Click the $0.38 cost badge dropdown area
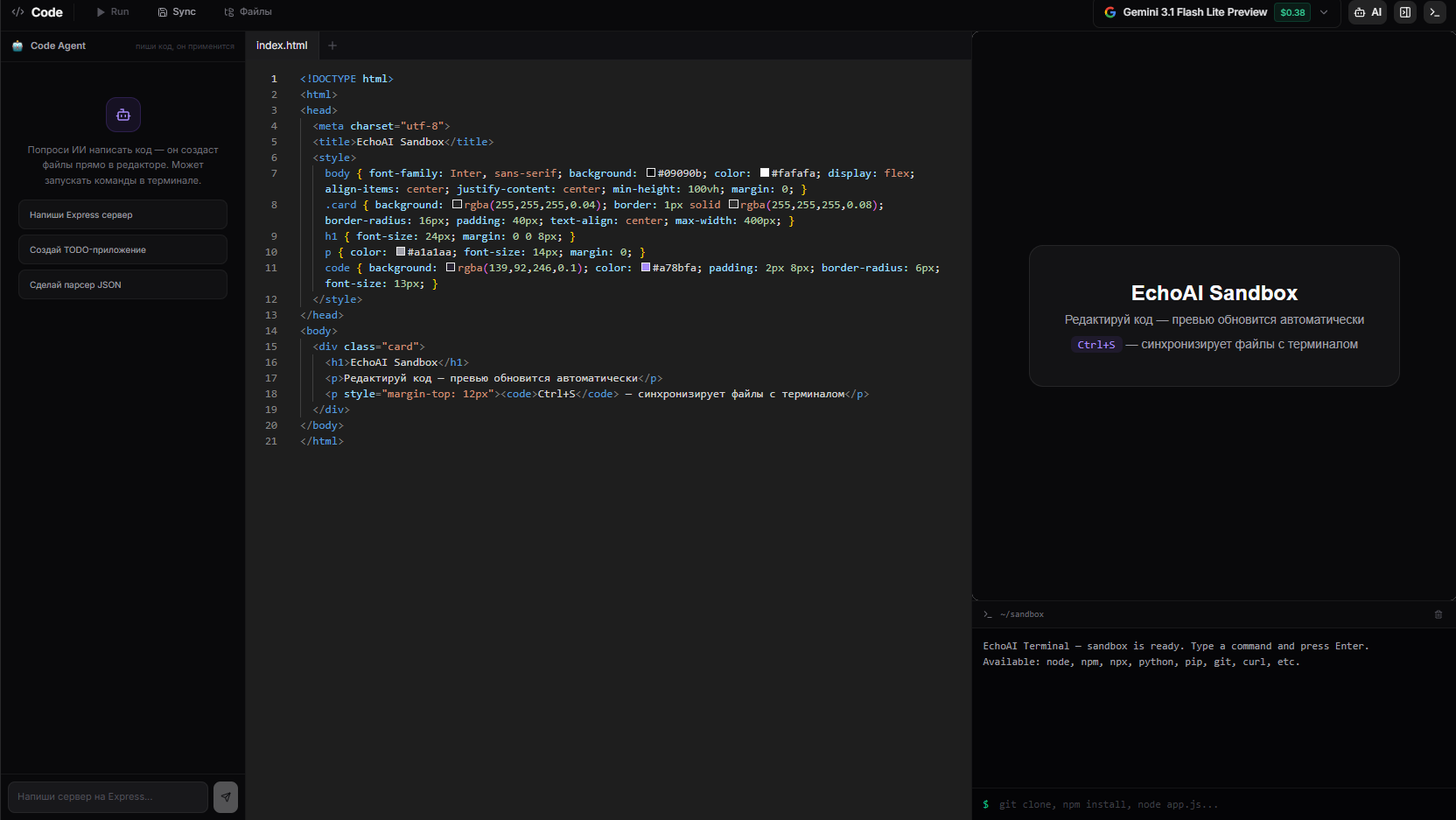 click(x=1292, y=13)
